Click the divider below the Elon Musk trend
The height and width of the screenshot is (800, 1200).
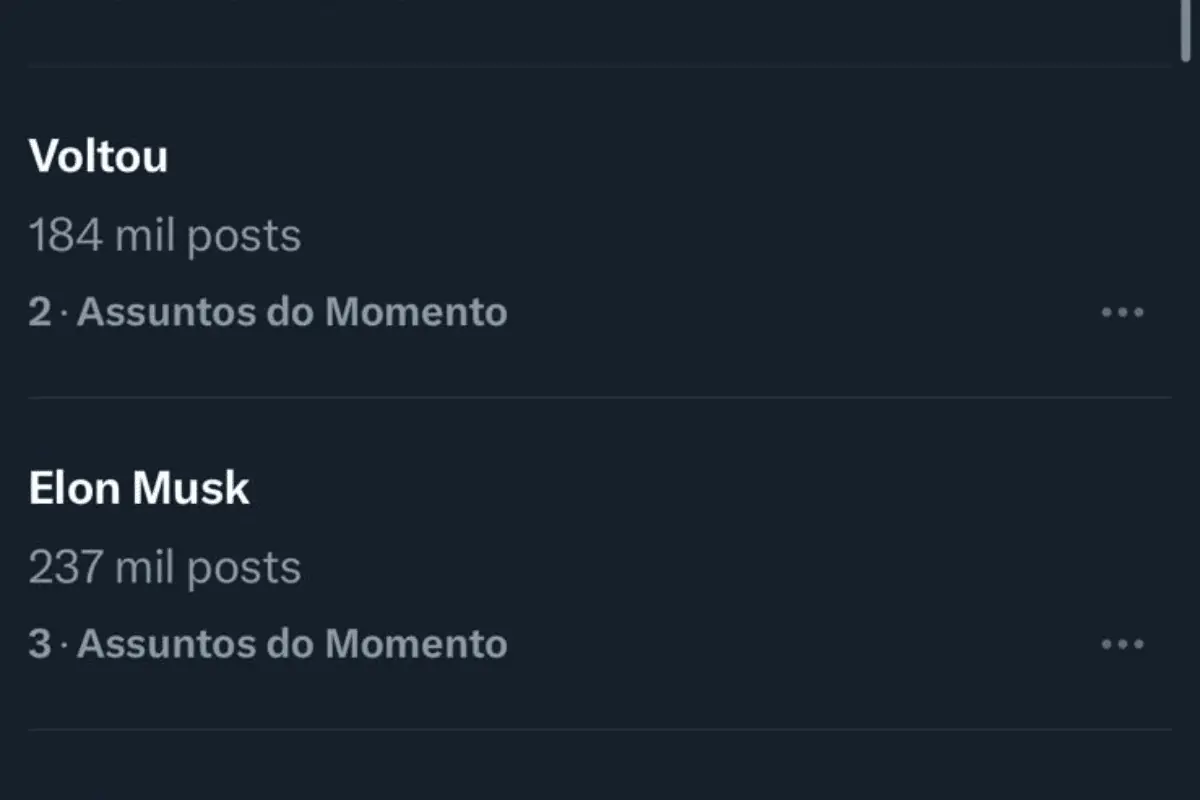coord(600,730)
